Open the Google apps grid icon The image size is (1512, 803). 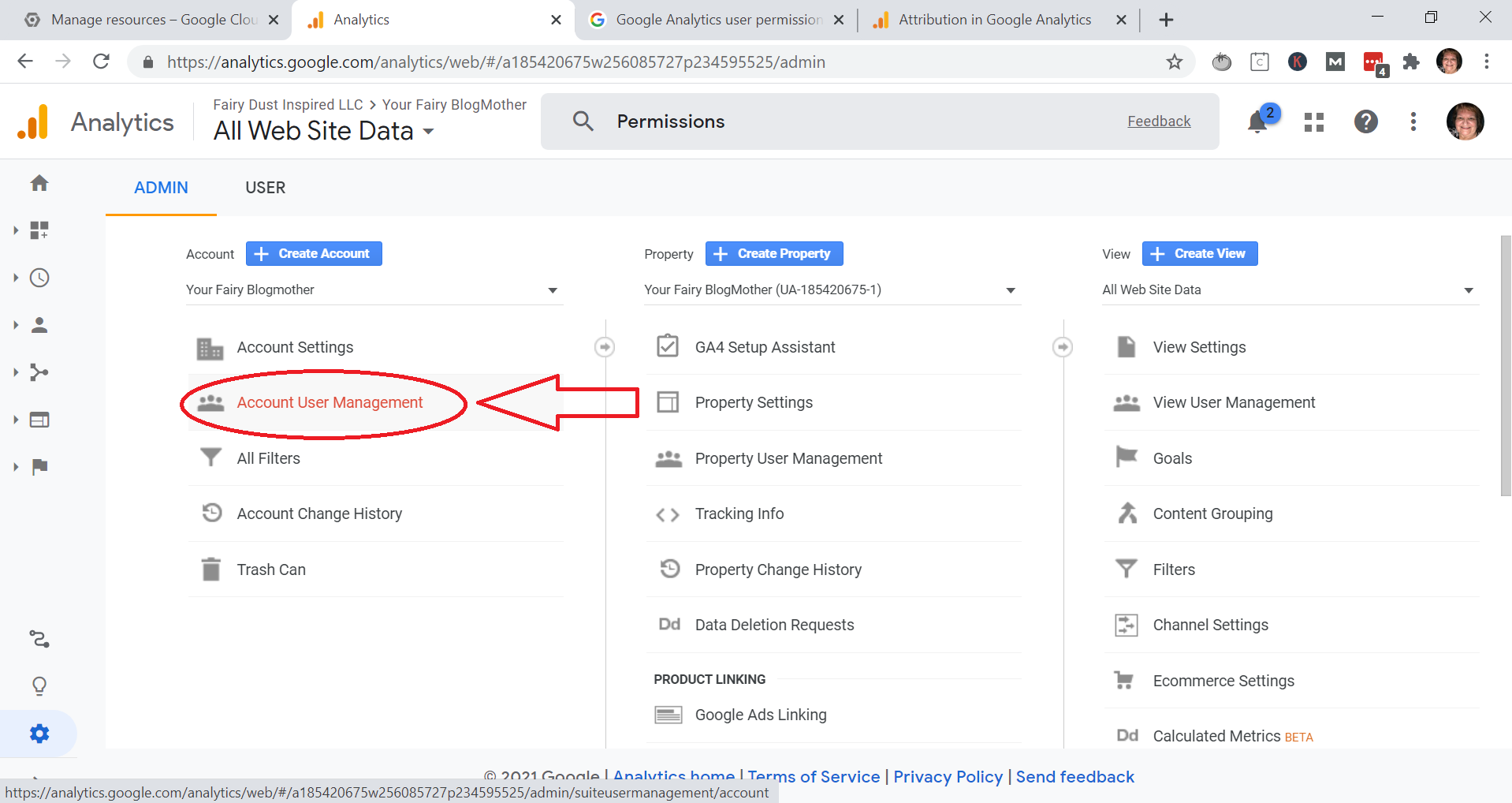pos(1314,121)
